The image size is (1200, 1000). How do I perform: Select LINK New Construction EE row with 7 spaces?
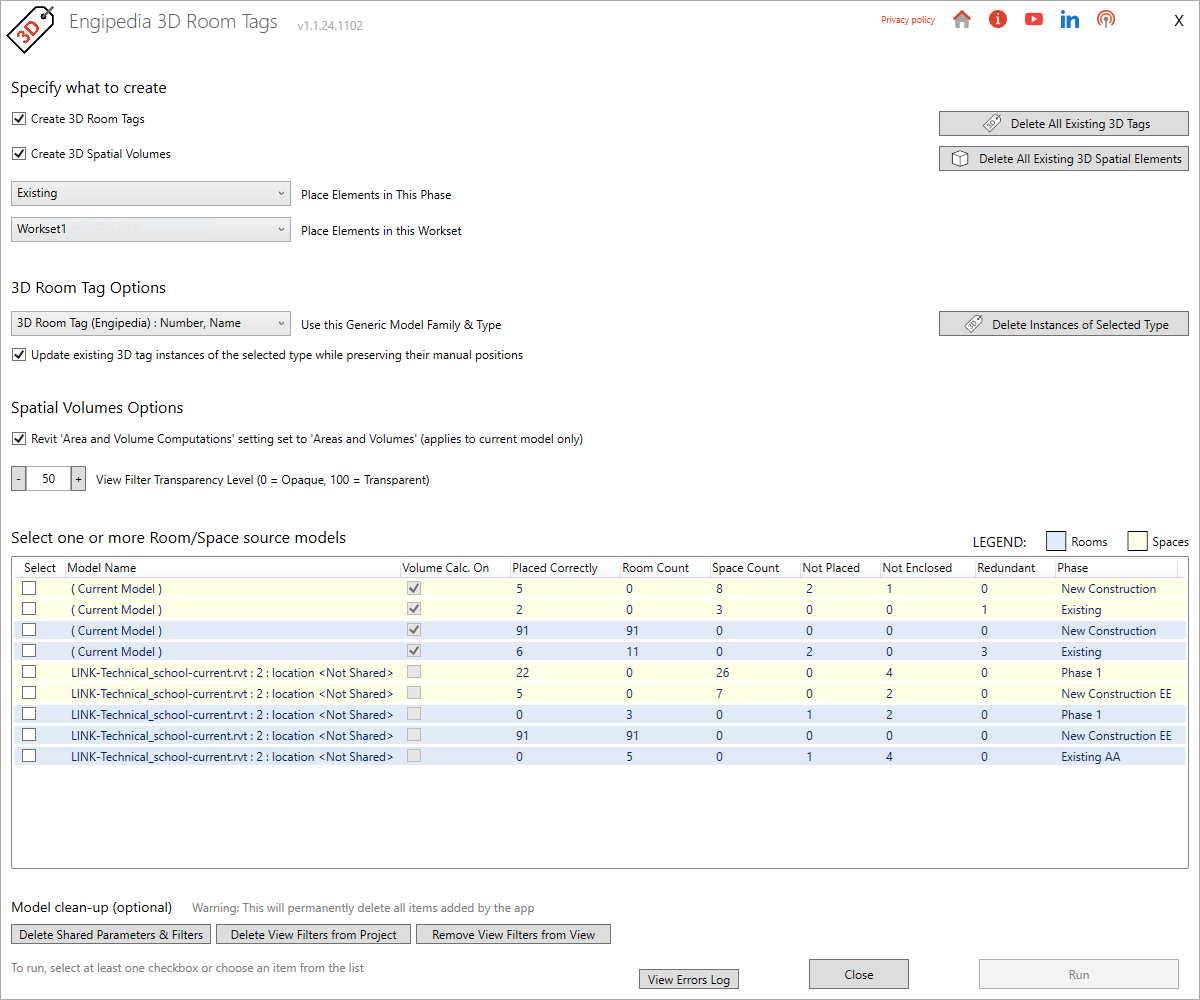point(29,693)
